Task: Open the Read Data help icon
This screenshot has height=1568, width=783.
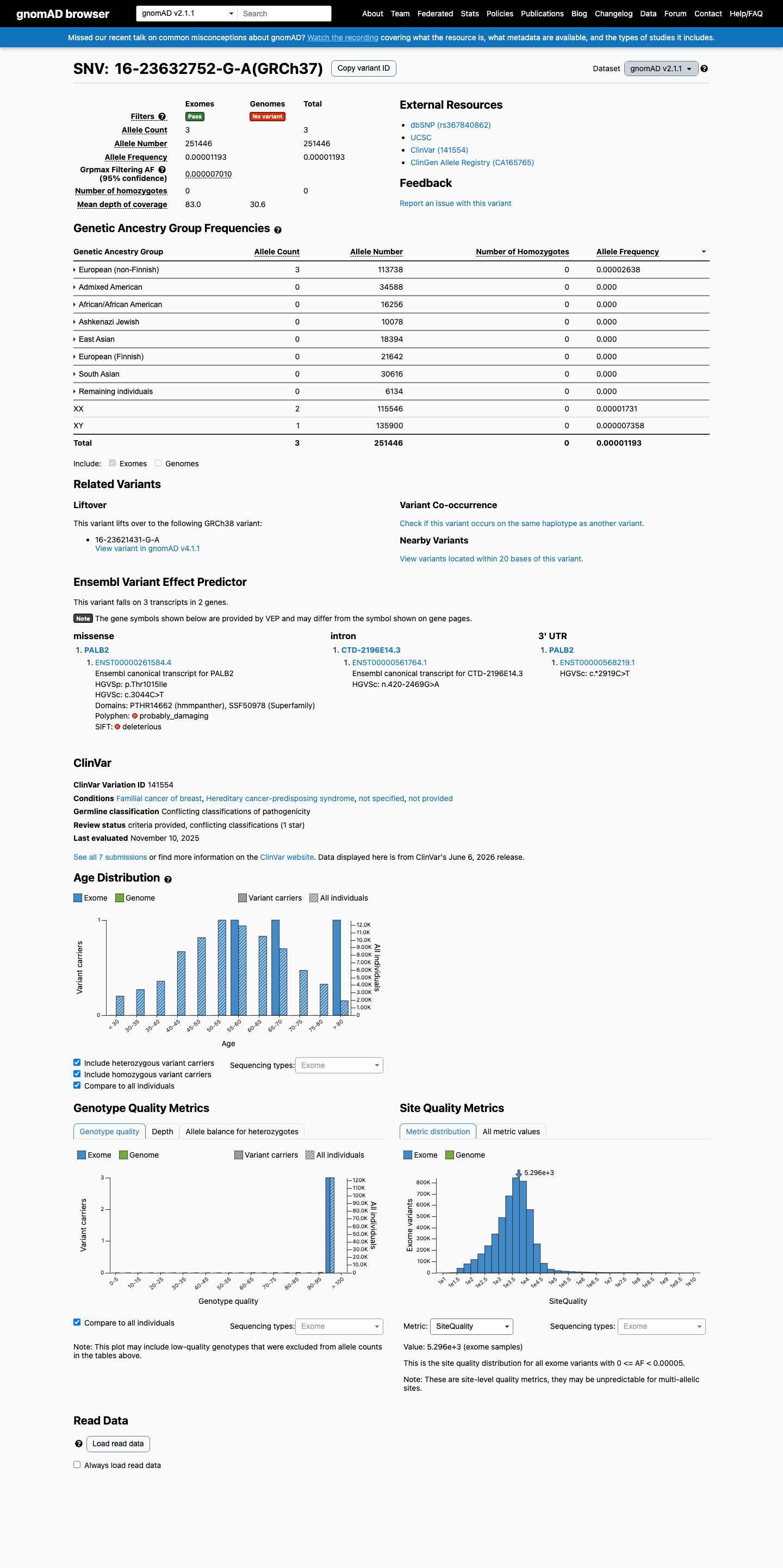Action: pos(78,1444)
